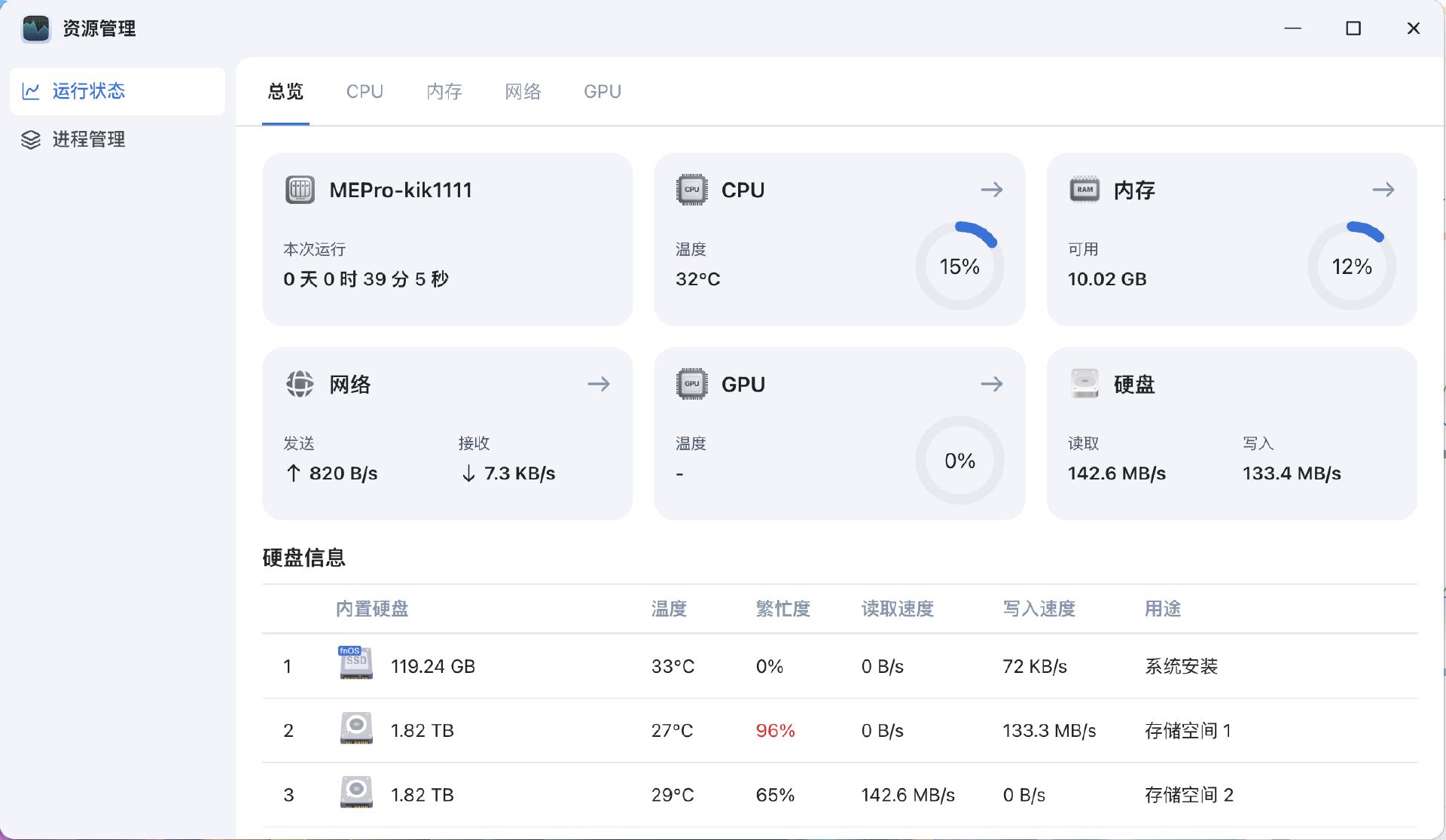Click the disk drive icon on 硬盘 card
This screenshot has height=840, width=1446.
coord(1084,384)
